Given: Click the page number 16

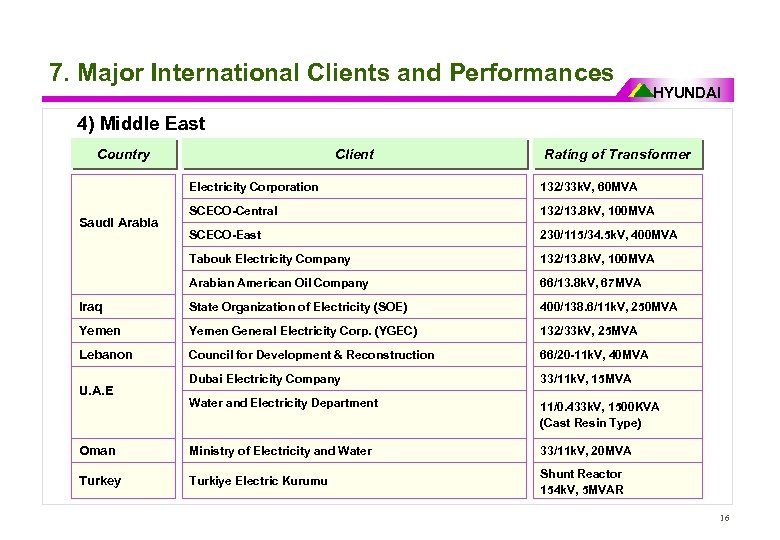Looking at the screenshot, I should (725, 518).
